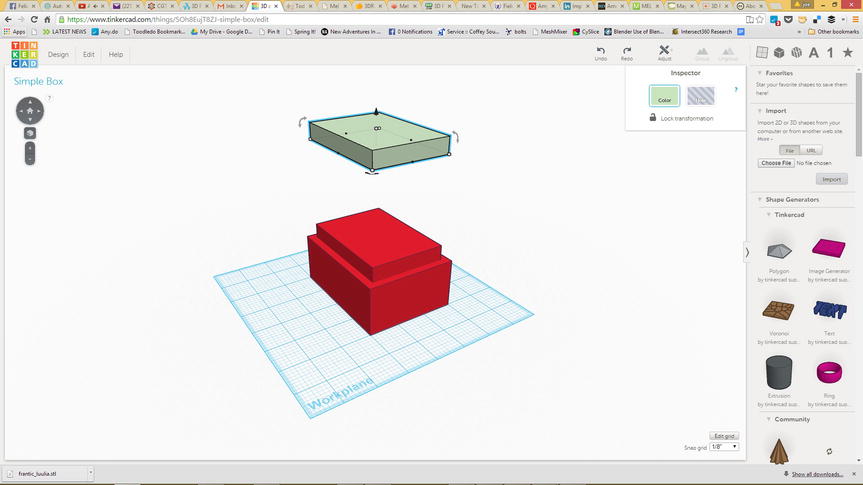Collapse the Community subsection
Viewport: 863px width, 485px height.
769,419
